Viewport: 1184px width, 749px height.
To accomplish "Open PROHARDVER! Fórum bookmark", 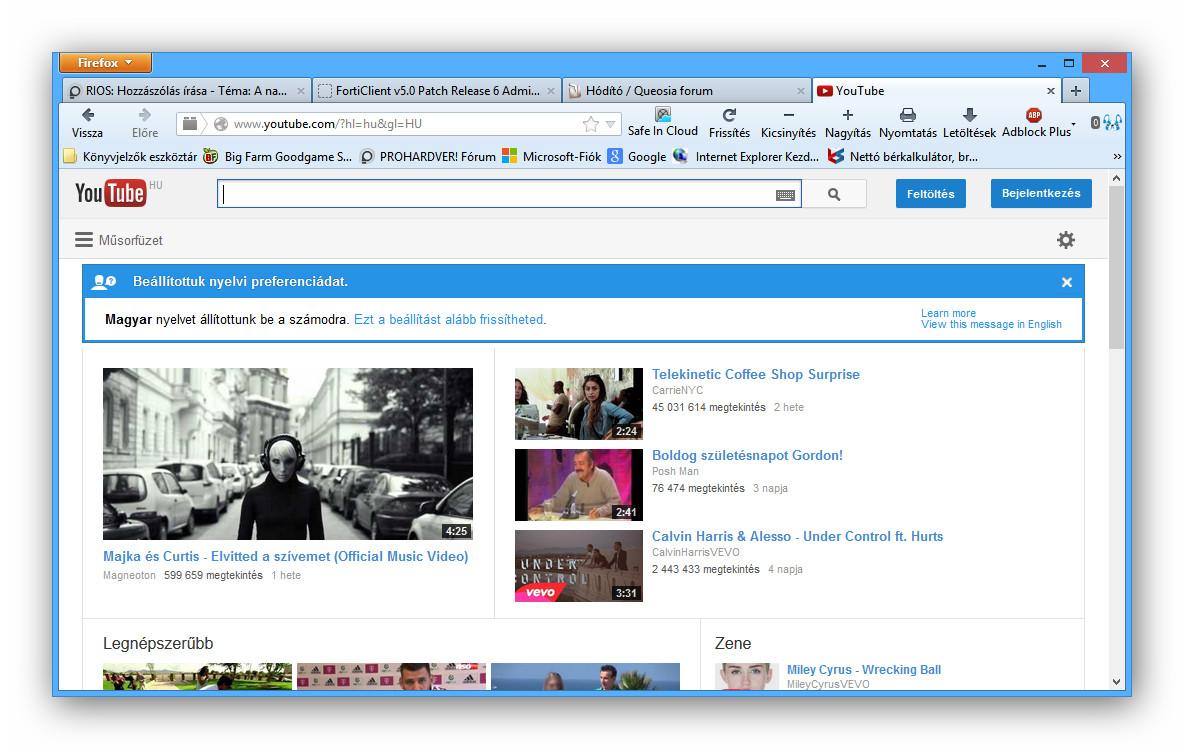I will click(x=427, y=156).
